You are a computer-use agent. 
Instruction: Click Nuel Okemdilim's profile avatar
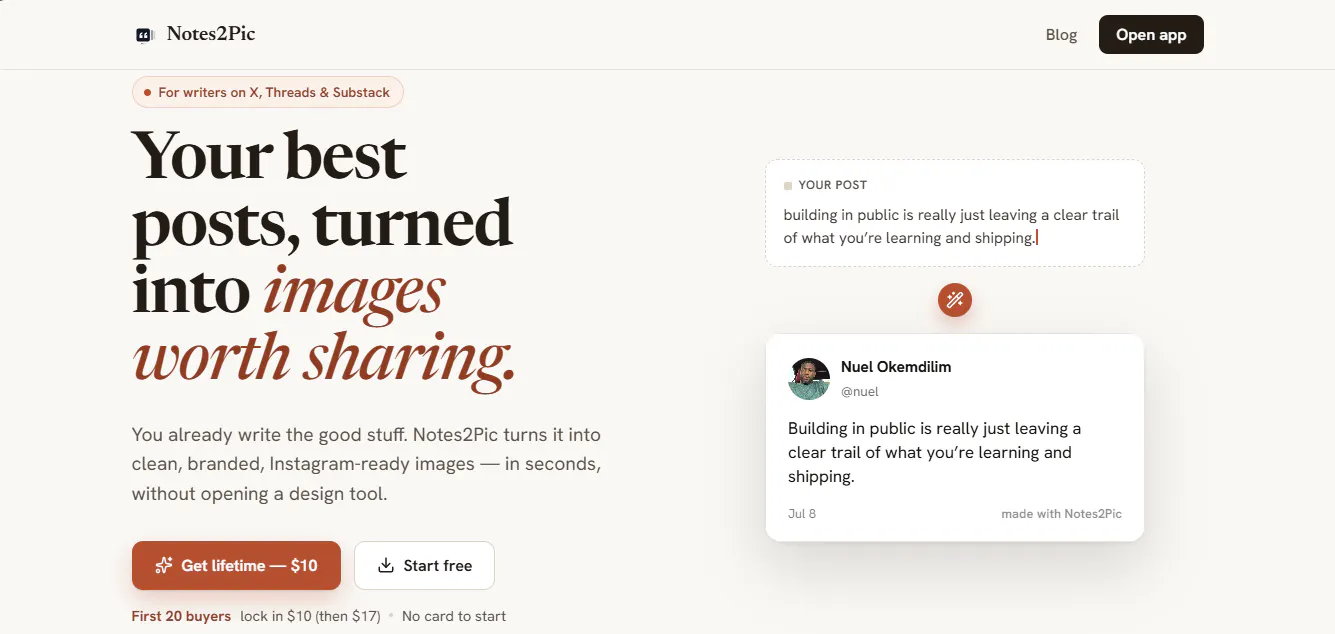point(809,378)
